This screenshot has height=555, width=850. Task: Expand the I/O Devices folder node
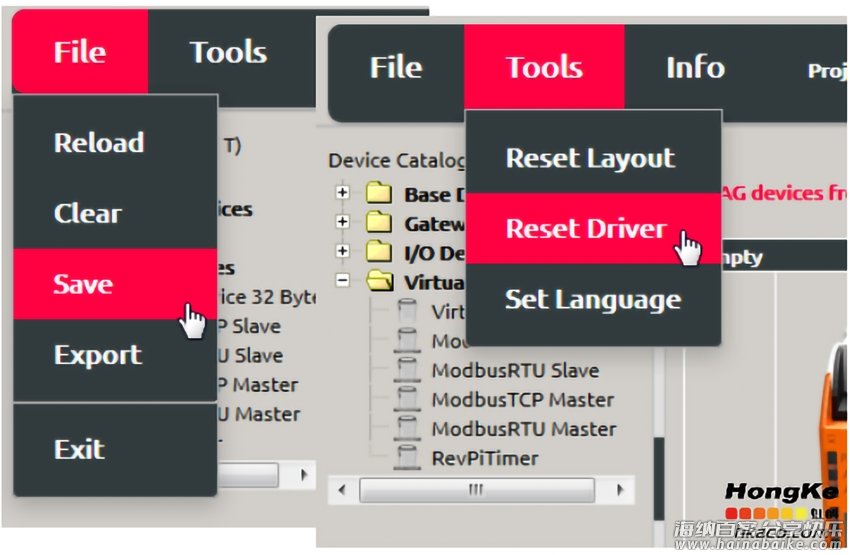click(343, 251)
